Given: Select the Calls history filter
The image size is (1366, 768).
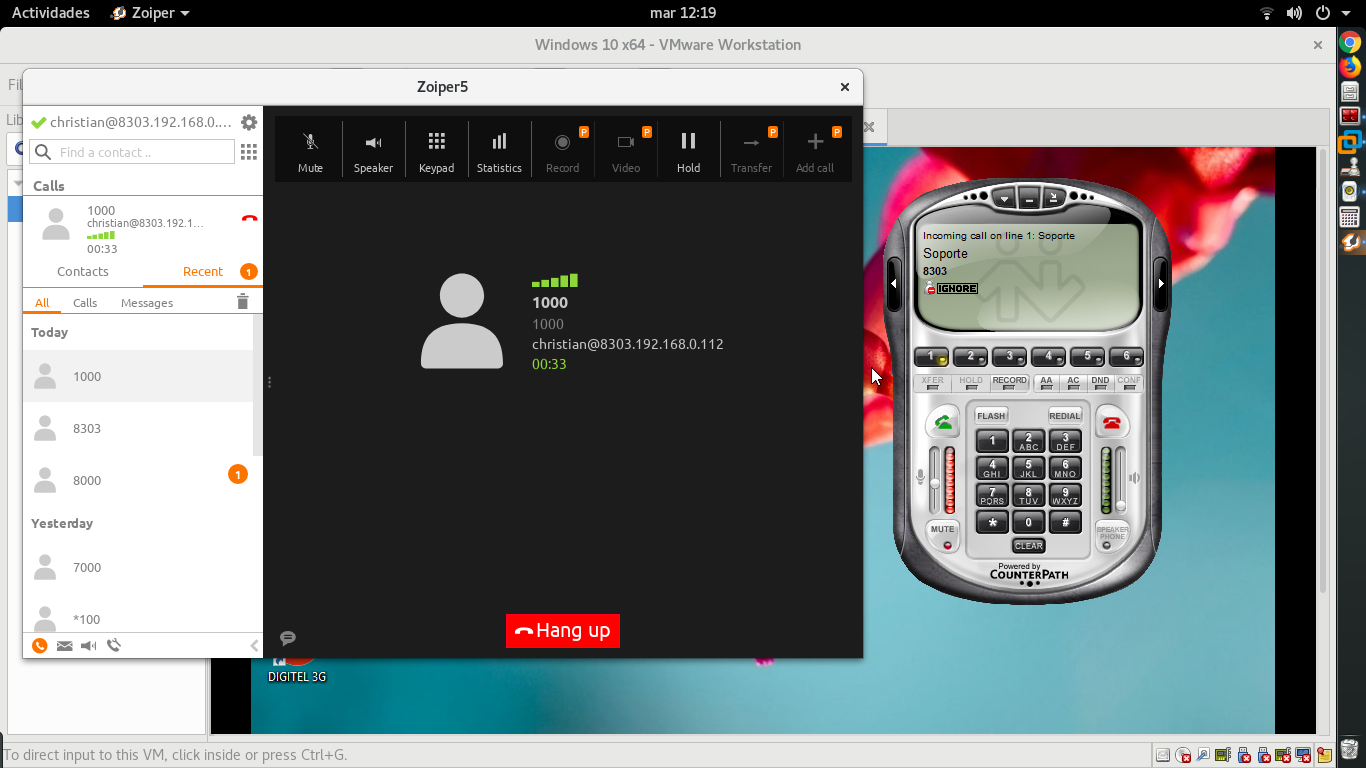Looking at the screenshot, I should 85,303.
